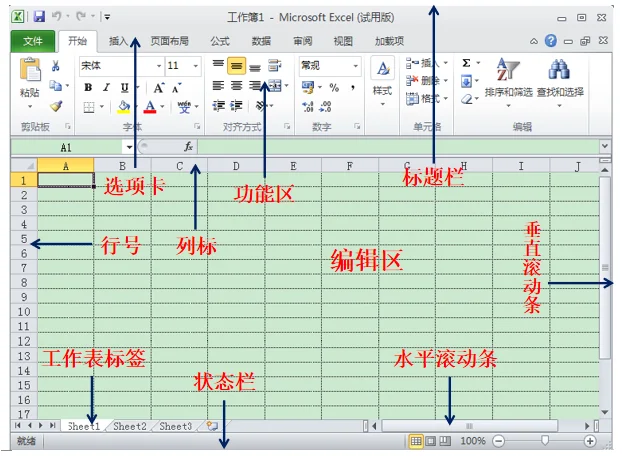Click the Decrease Indent icon
The width and height of the screenshot is (622, 456).
218,106
